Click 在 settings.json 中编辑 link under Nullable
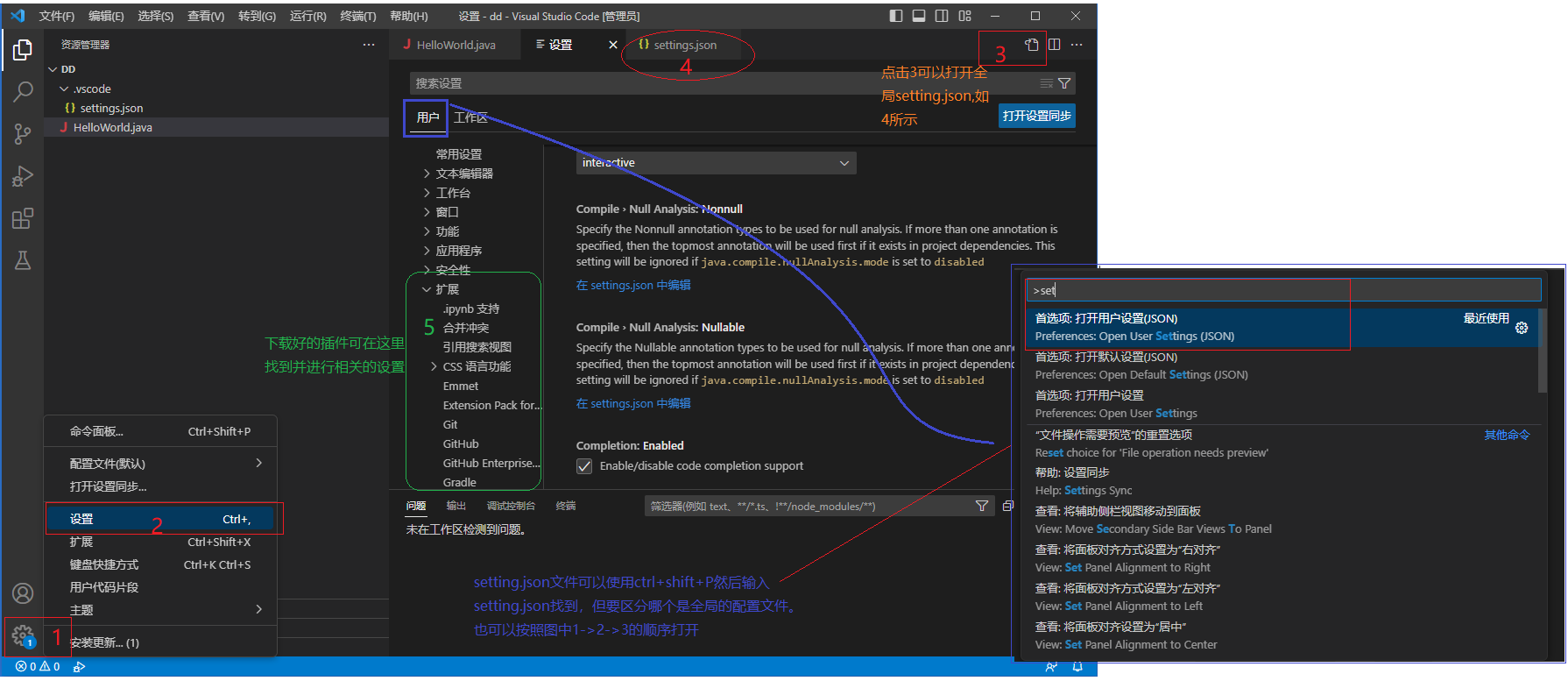Screen dimensions: 1568x681 [633, 403]
